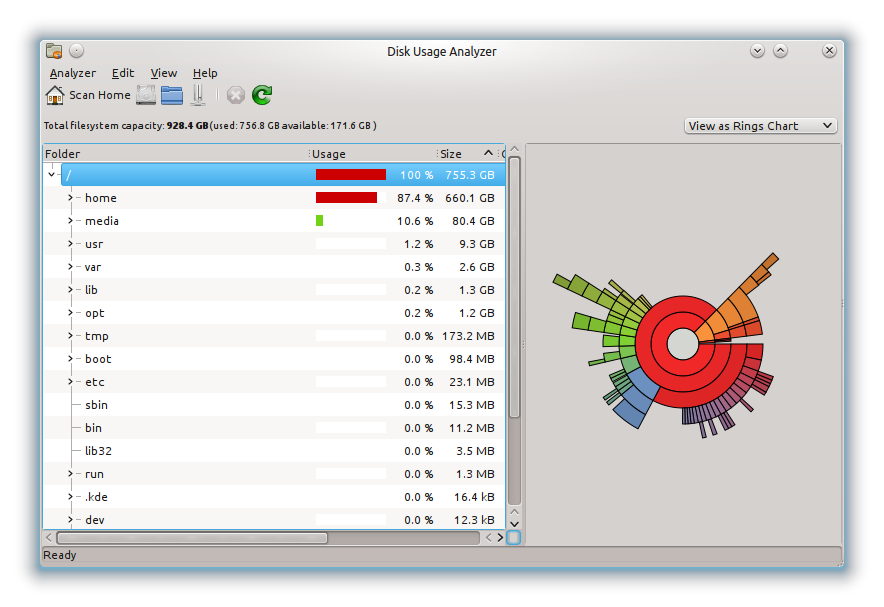
Task: Click the Ready status bar text
Action: coord(59,555)
